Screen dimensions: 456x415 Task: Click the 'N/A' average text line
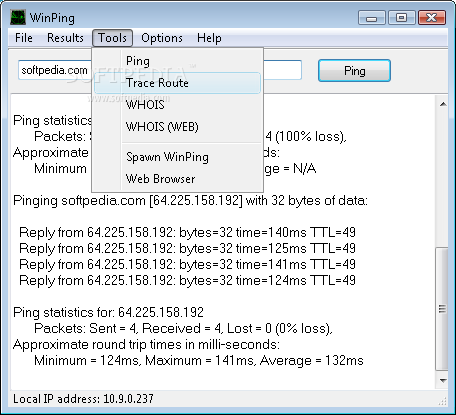tap(290, 169)
